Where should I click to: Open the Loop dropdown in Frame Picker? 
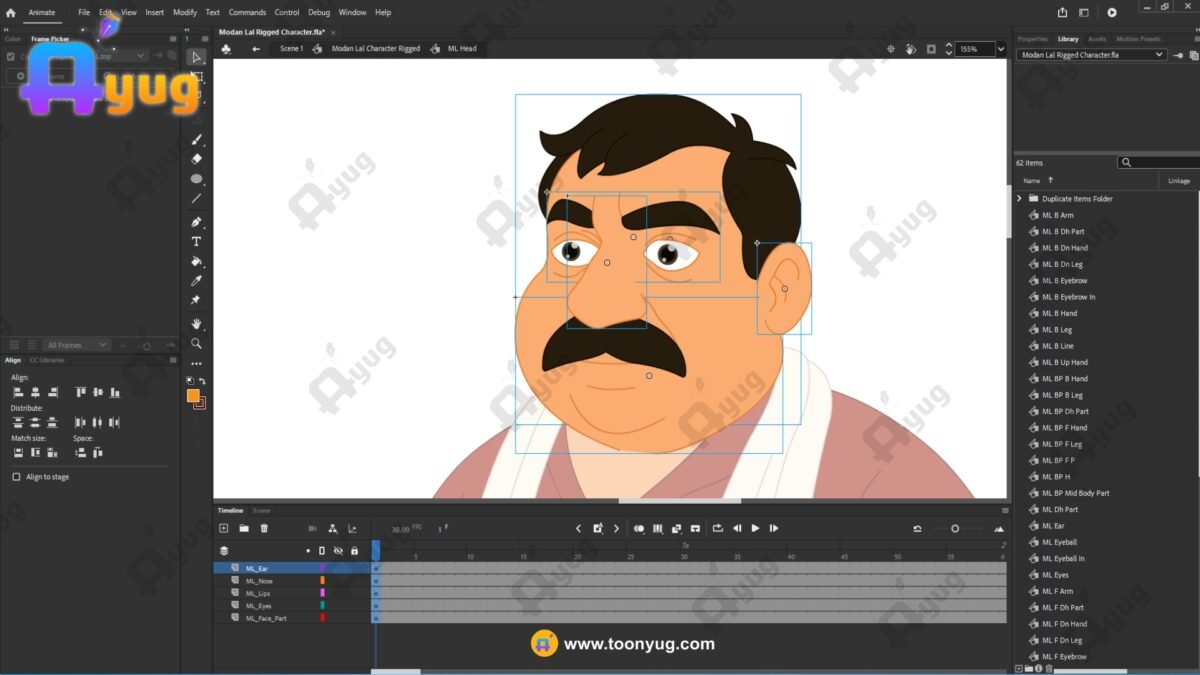coord(120,56)
